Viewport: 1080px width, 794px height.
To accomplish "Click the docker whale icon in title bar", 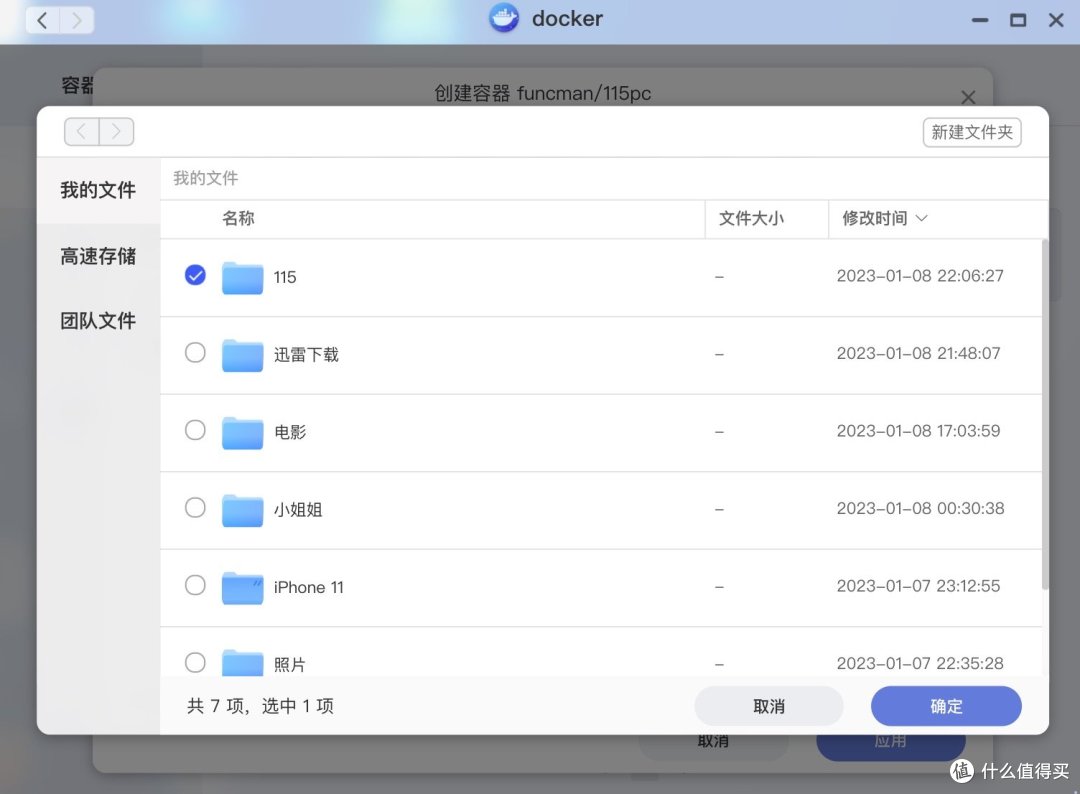I will pos(503,18).
